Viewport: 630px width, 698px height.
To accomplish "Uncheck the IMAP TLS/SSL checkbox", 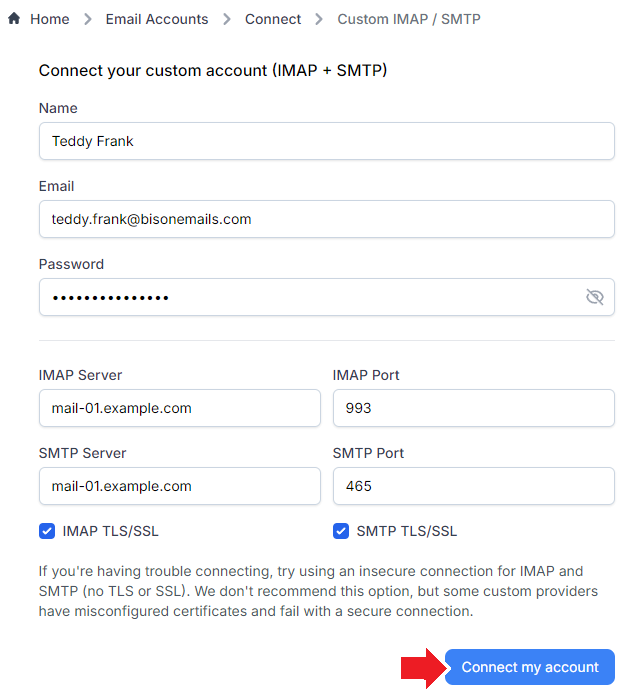I will 47,531.
